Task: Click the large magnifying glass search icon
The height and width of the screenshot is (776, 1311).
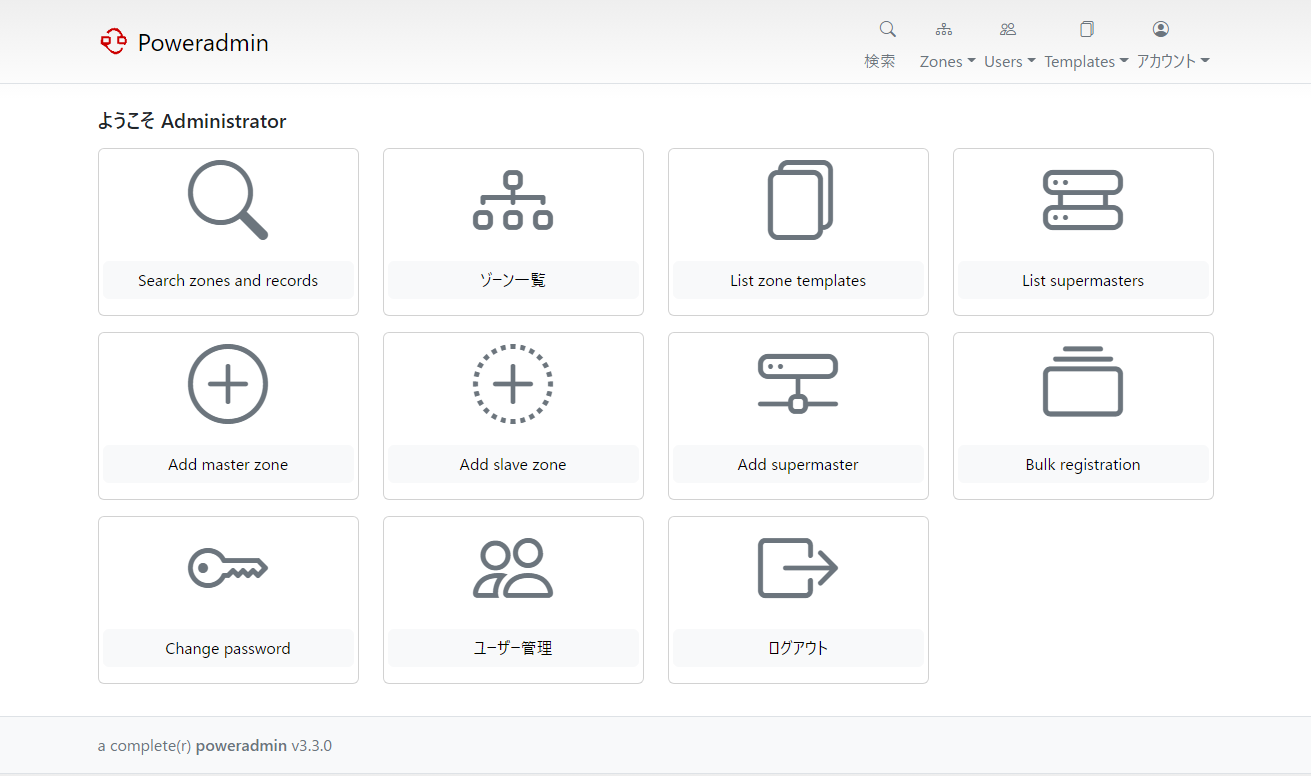Action: (x=228, y=200)
